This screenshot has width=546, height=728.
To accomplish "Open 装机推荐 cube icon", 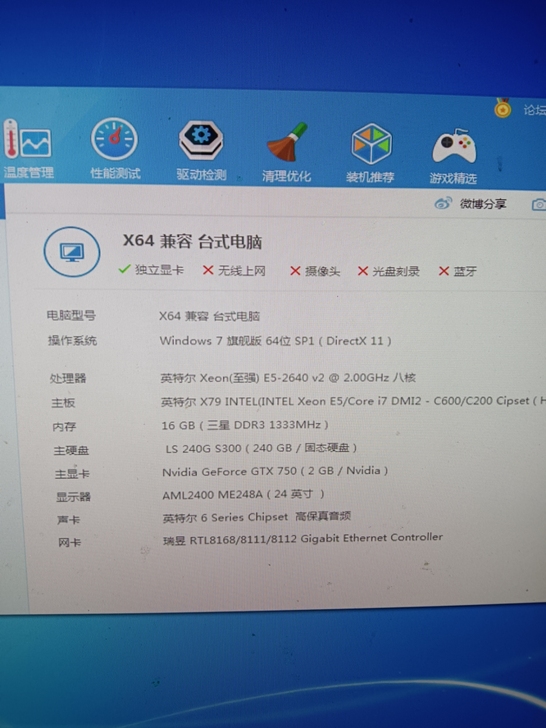I will [x=370, y=154].
